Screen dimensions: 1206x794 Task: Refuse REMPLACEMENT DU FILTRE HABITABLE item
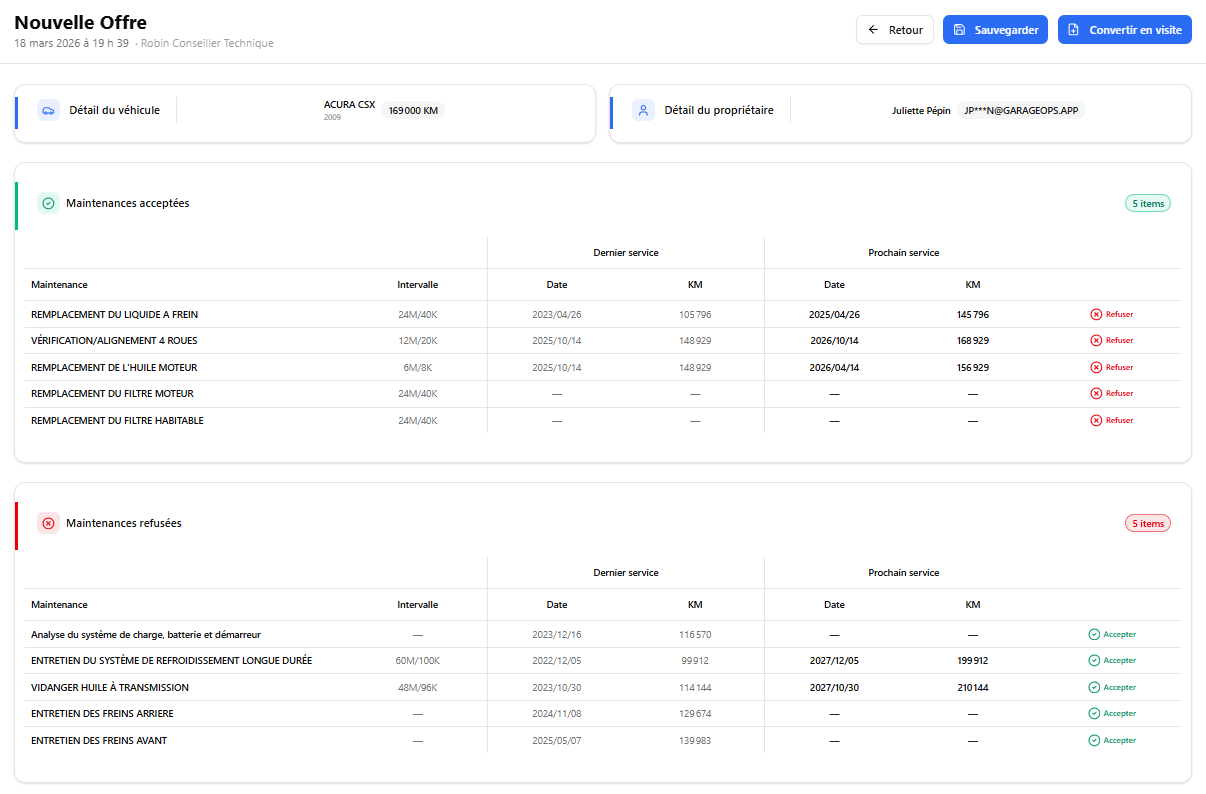click(1112, 420)
